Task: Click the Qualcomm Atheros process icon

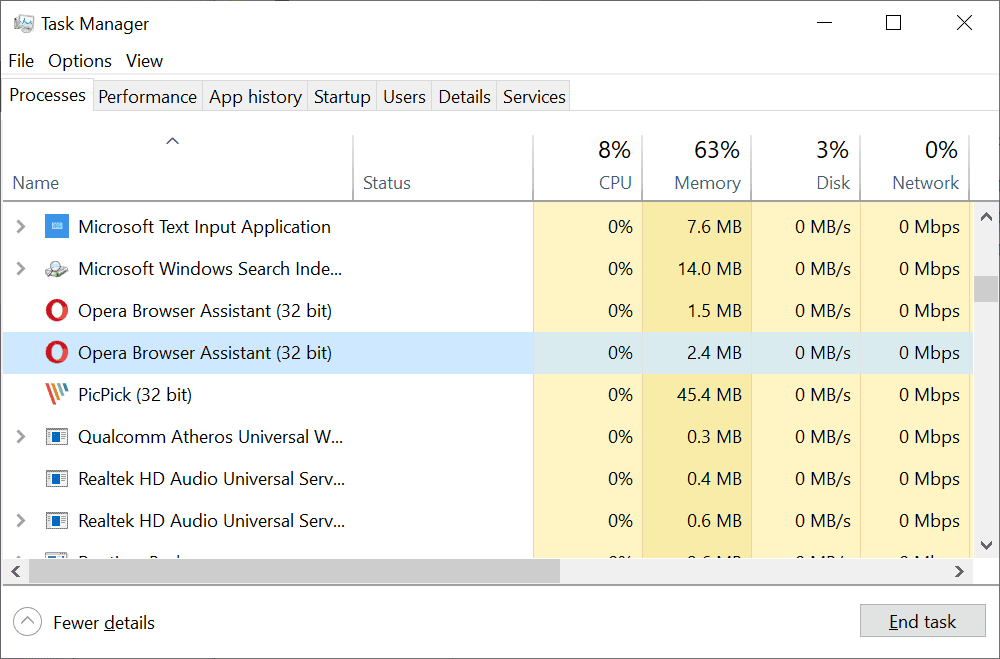Action: (x=57, y=437)
